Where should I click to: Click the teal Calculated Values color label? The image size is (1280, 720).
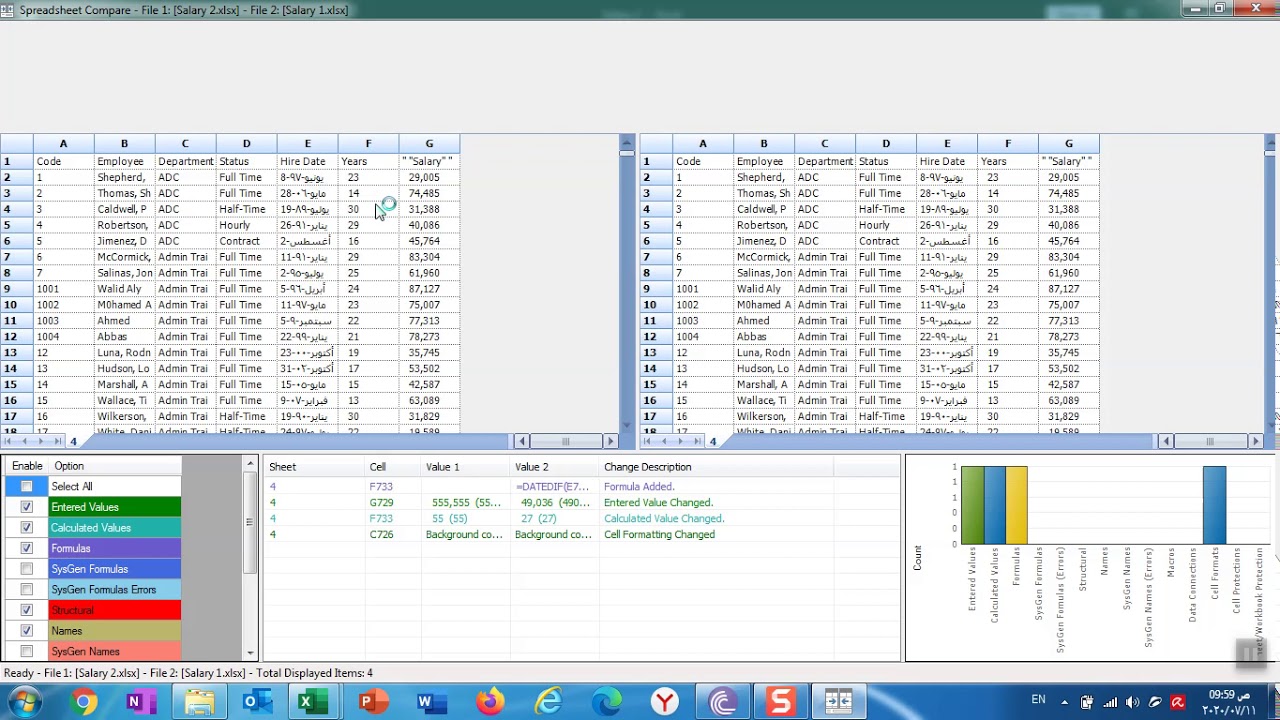point(115,528)
